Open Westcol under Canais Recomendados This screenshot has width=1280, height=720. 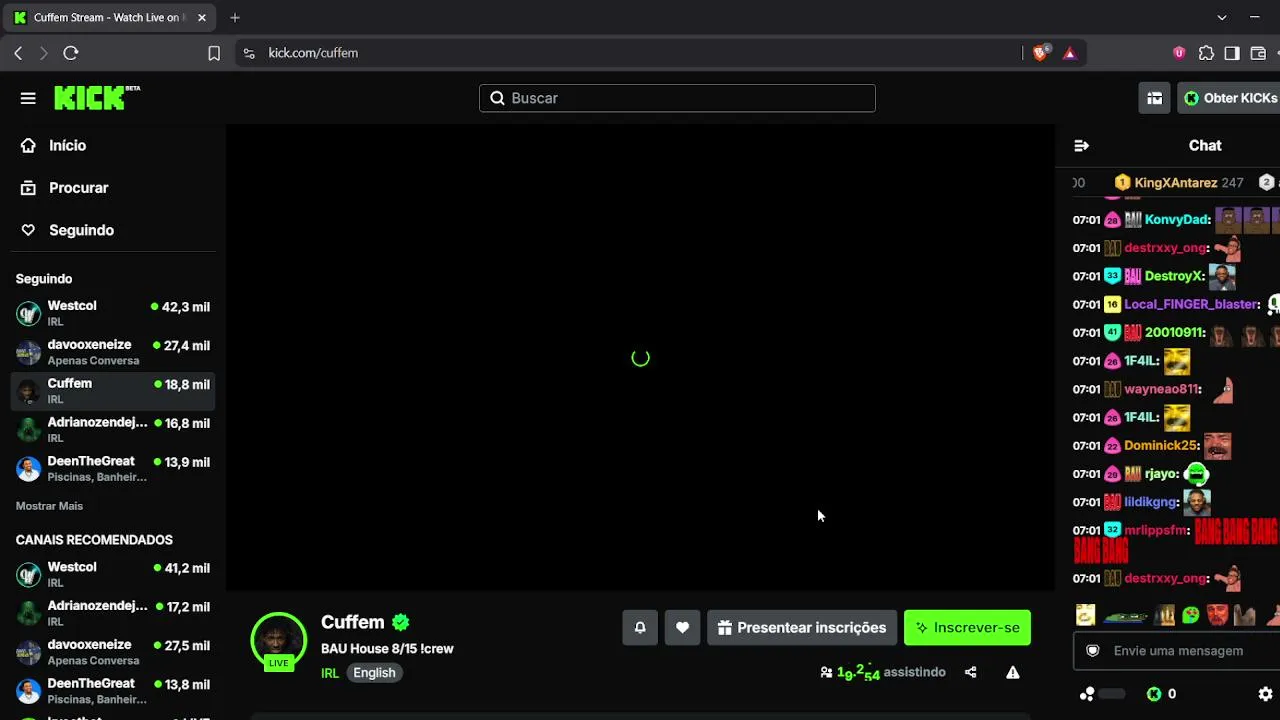(113, 574)
